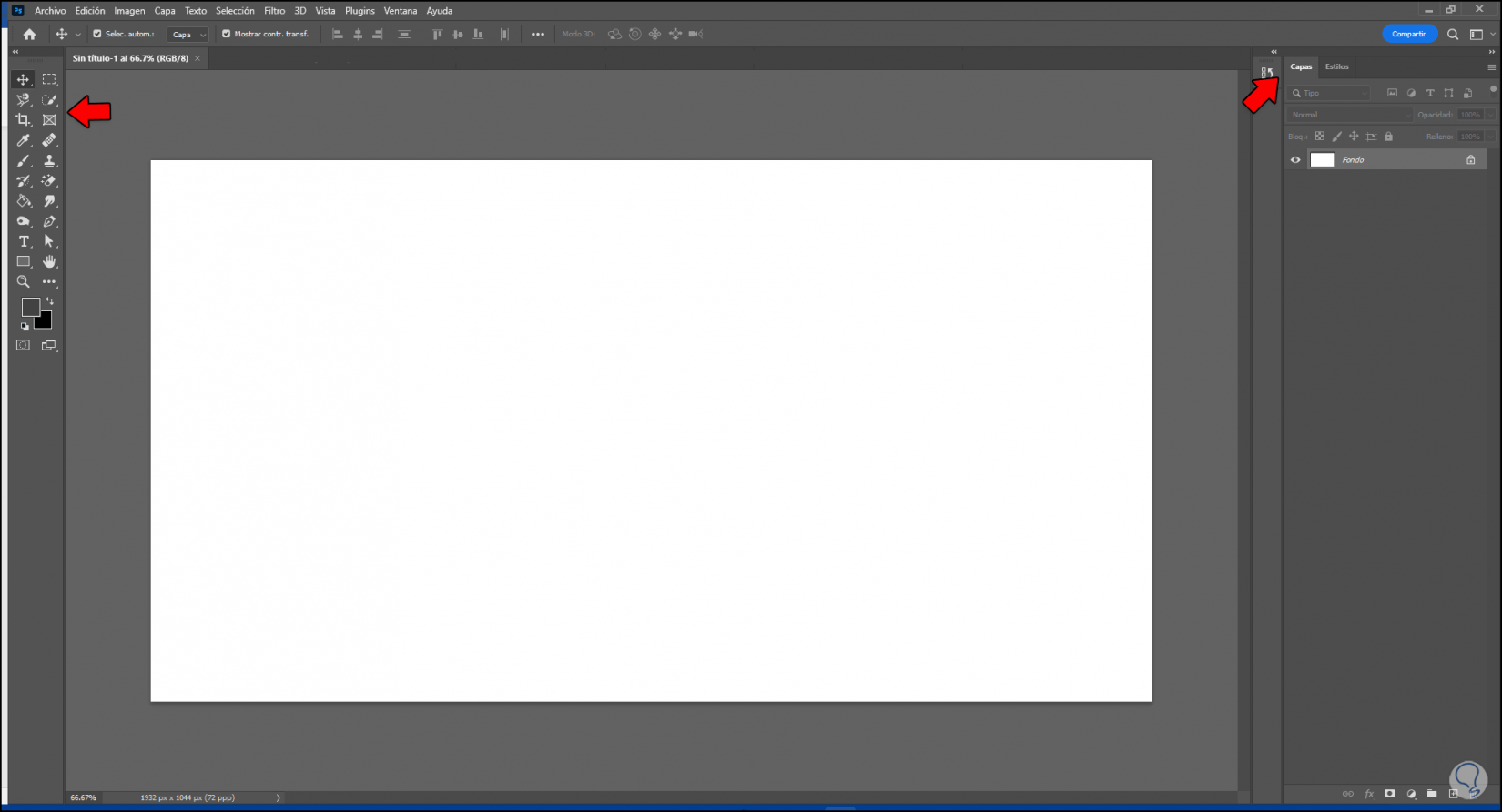This screenshot has width=1502, height=812.
Task: Select the Spot Healing bandage tool
Action: (49, 140)
